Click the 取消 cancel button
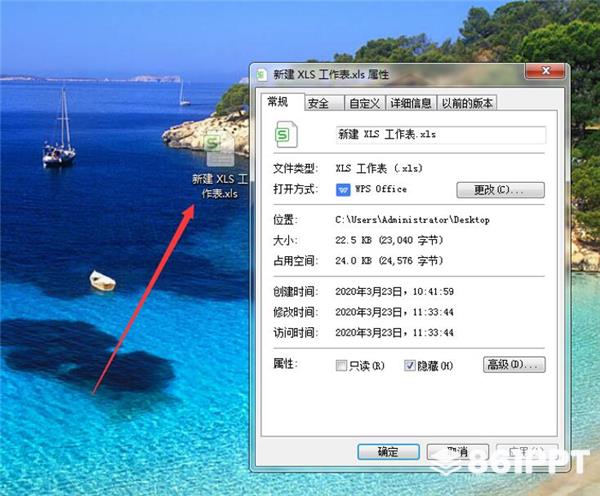The width and height of the screenshot is (600, 496). pyautogui.click(x=458, y=452)
